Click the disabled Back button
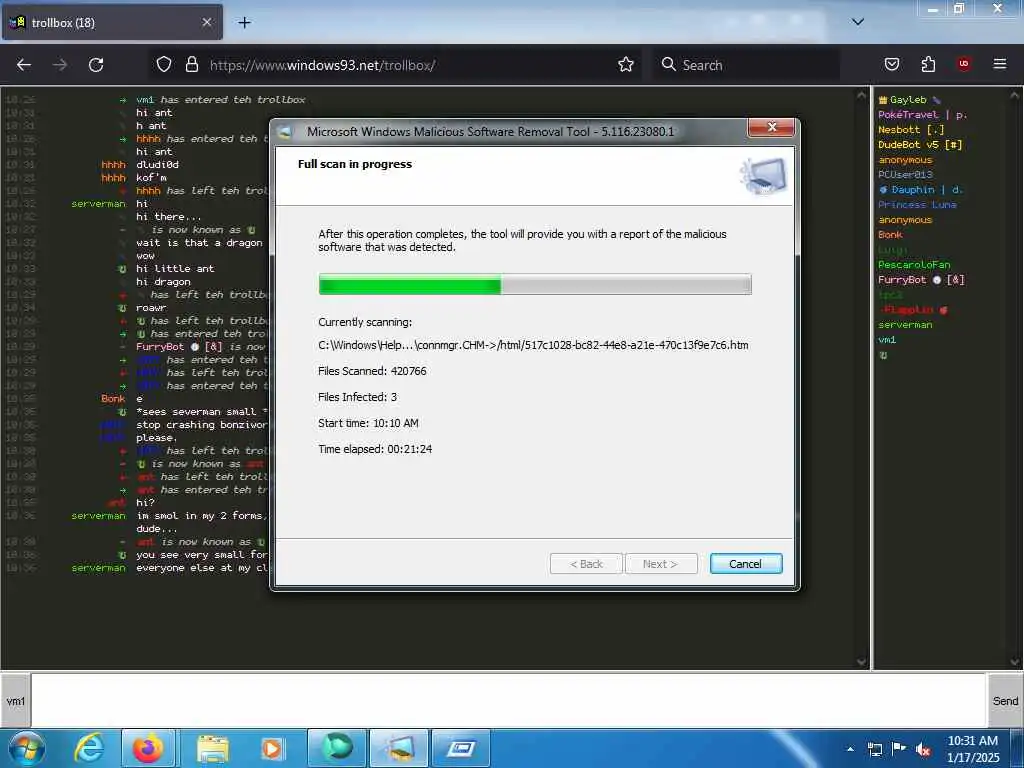Screen dimensions: 1024x768 (586, 564)
